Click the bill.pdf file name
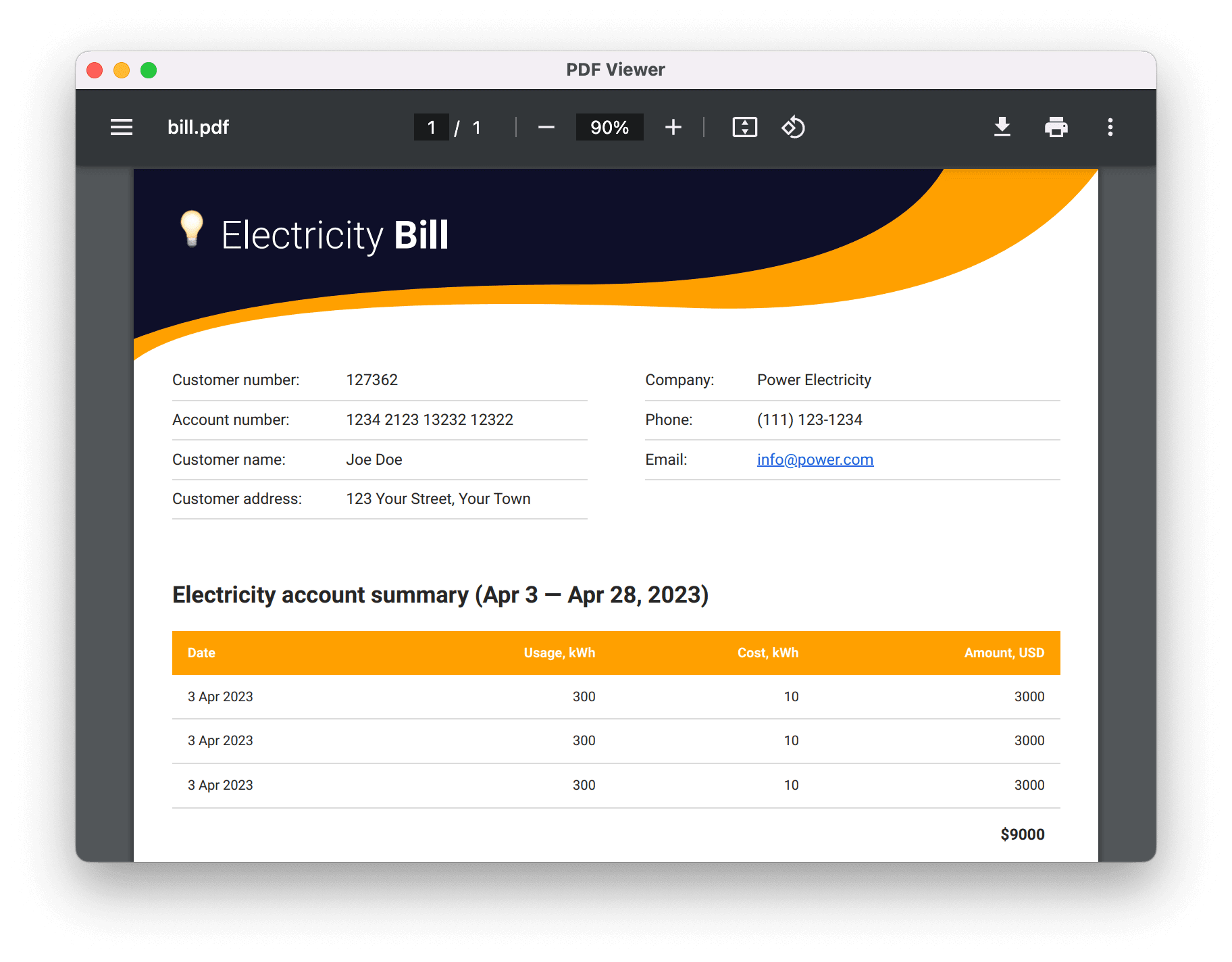1232x962 pixels. 199,127
